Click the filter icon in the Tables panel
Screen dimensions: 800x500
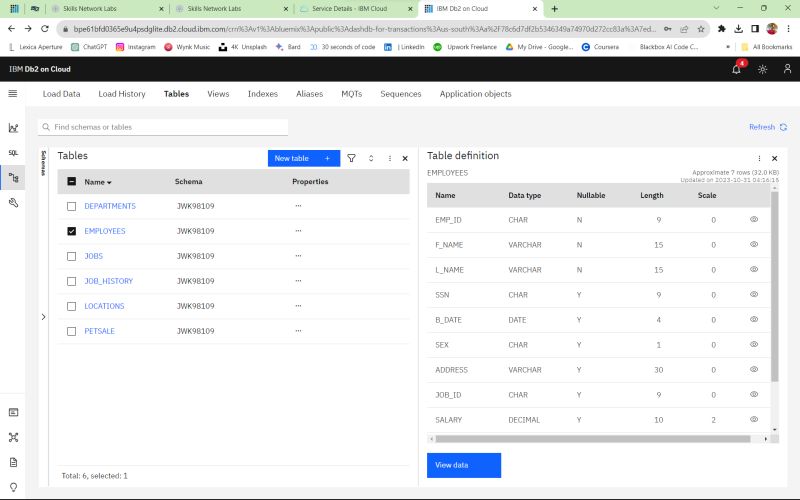tap(352, 158)
